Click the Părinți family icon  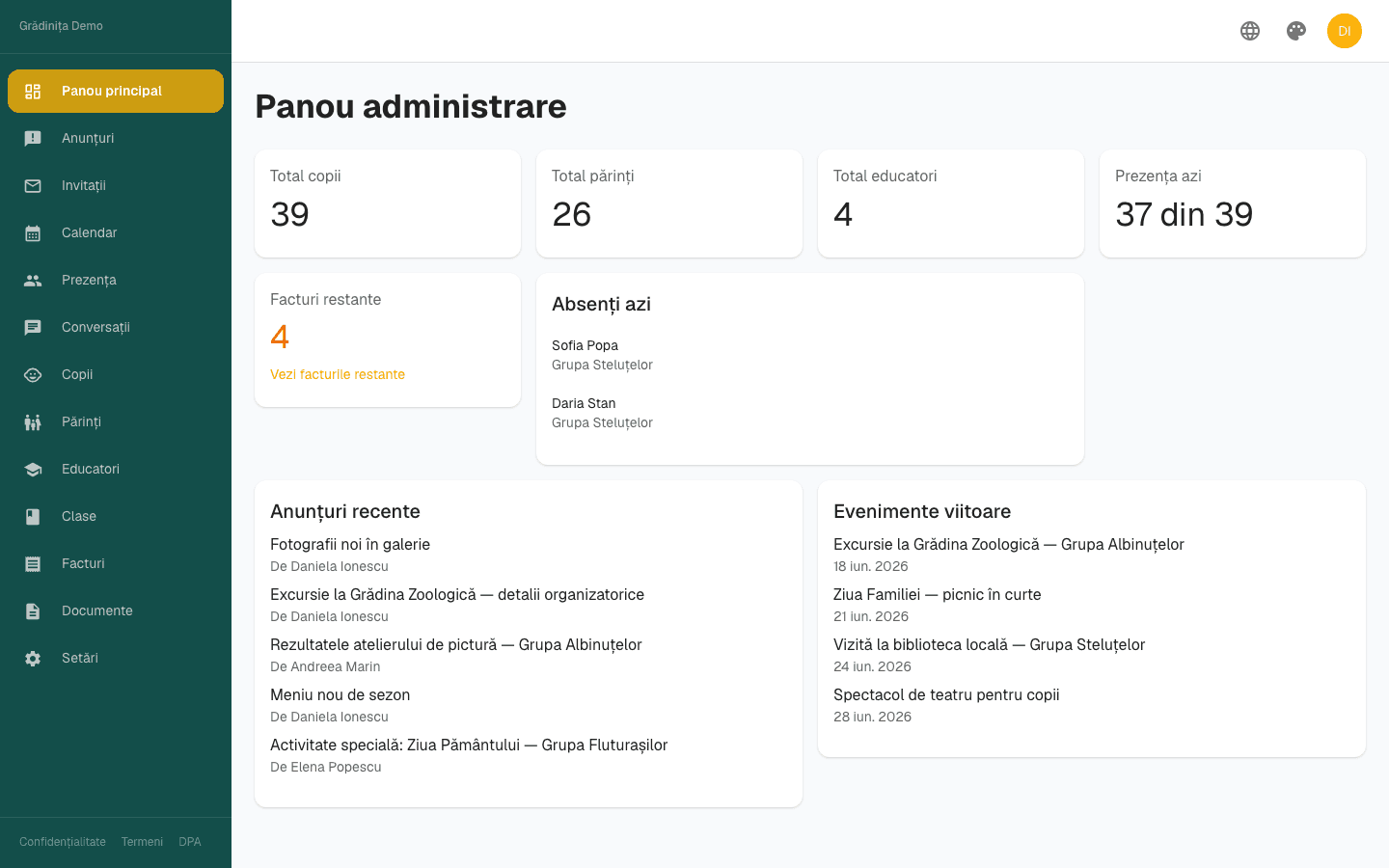tap(33, 421)
